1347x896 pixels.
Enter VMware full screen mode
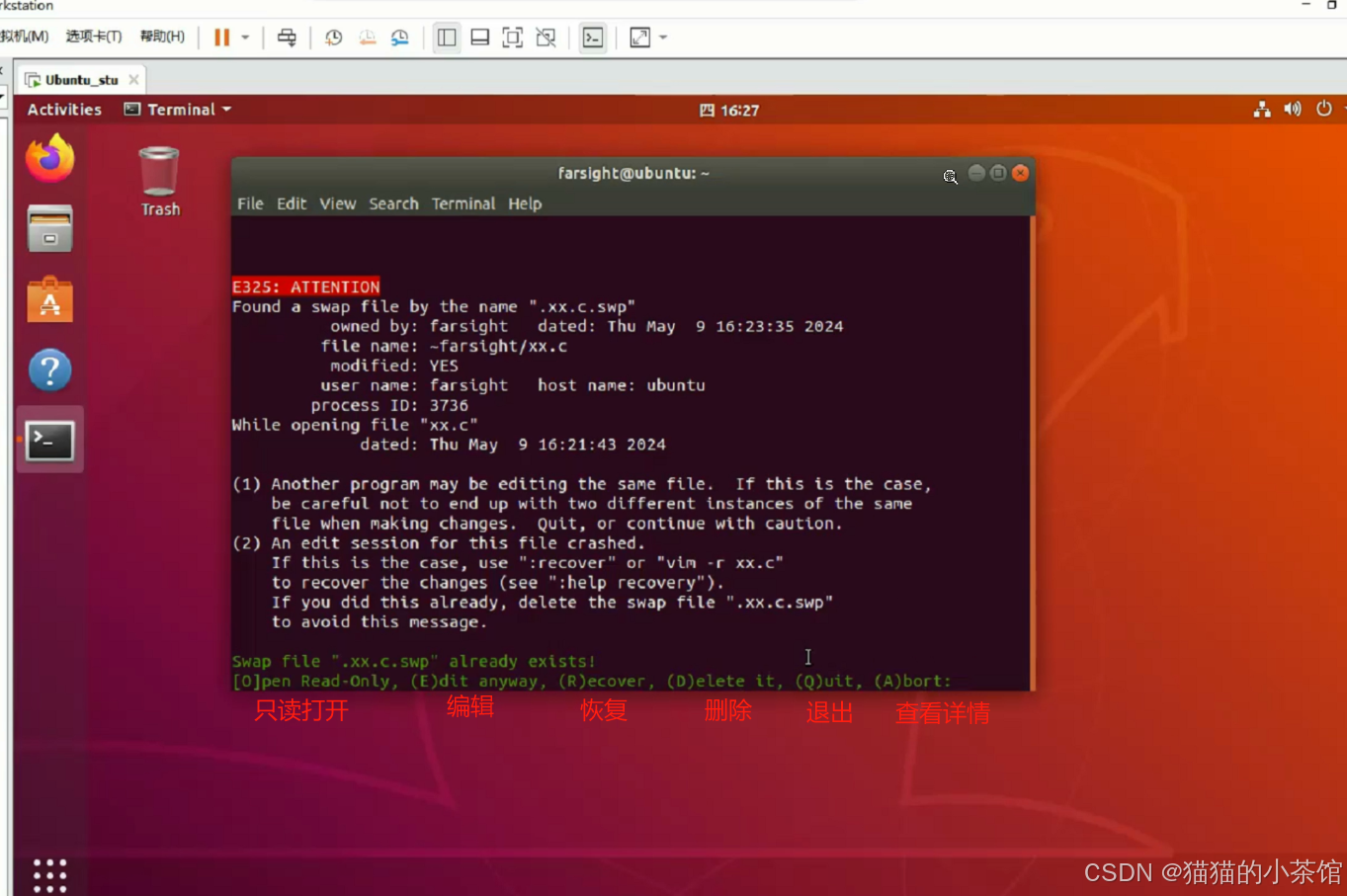(x=512, y=38)
